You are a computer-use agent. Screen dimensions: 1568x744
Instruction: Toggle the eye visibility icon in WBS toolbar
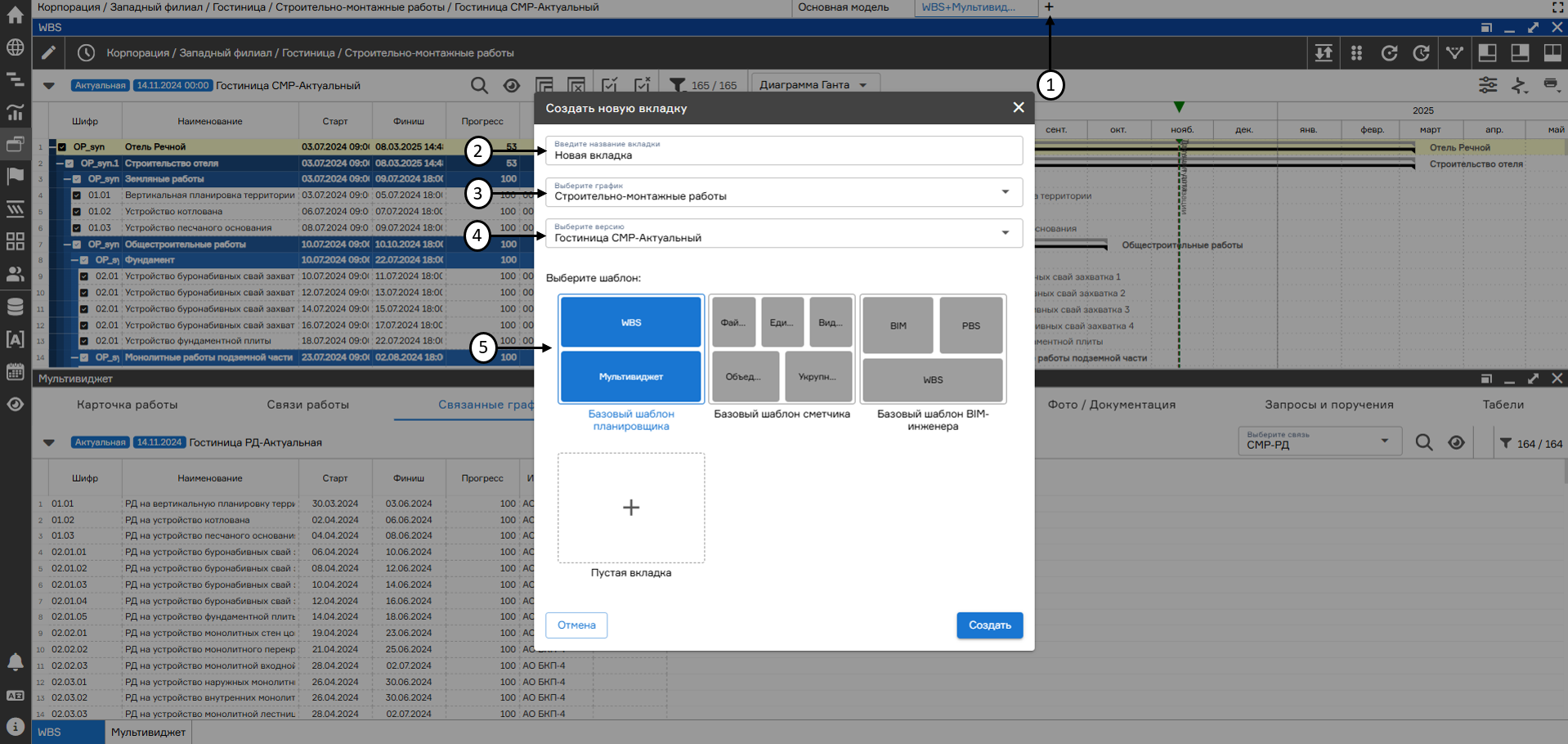[512, 85]
